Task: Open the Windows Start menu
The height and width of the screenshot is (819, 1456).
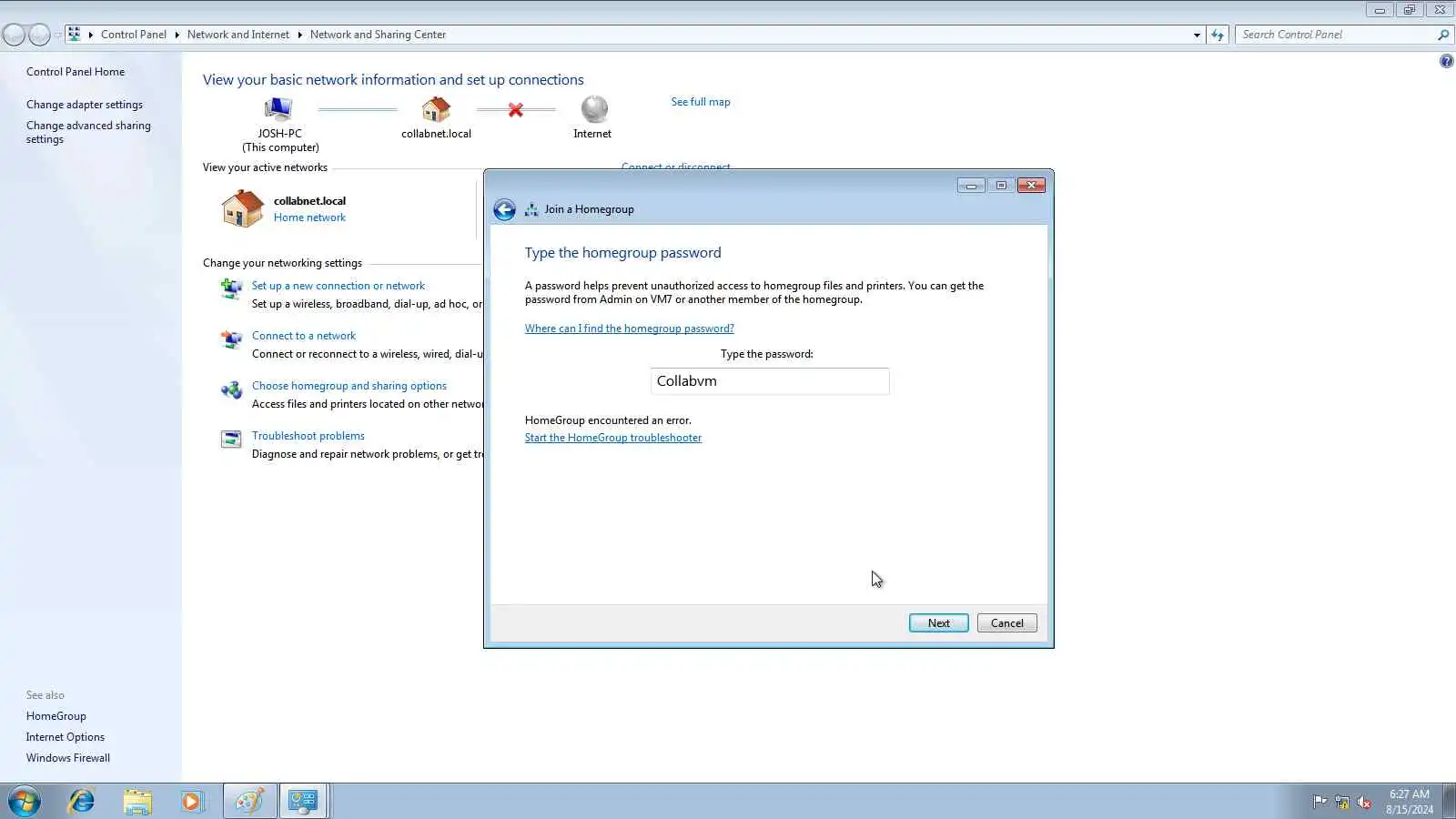Action: tap(24, 801)
